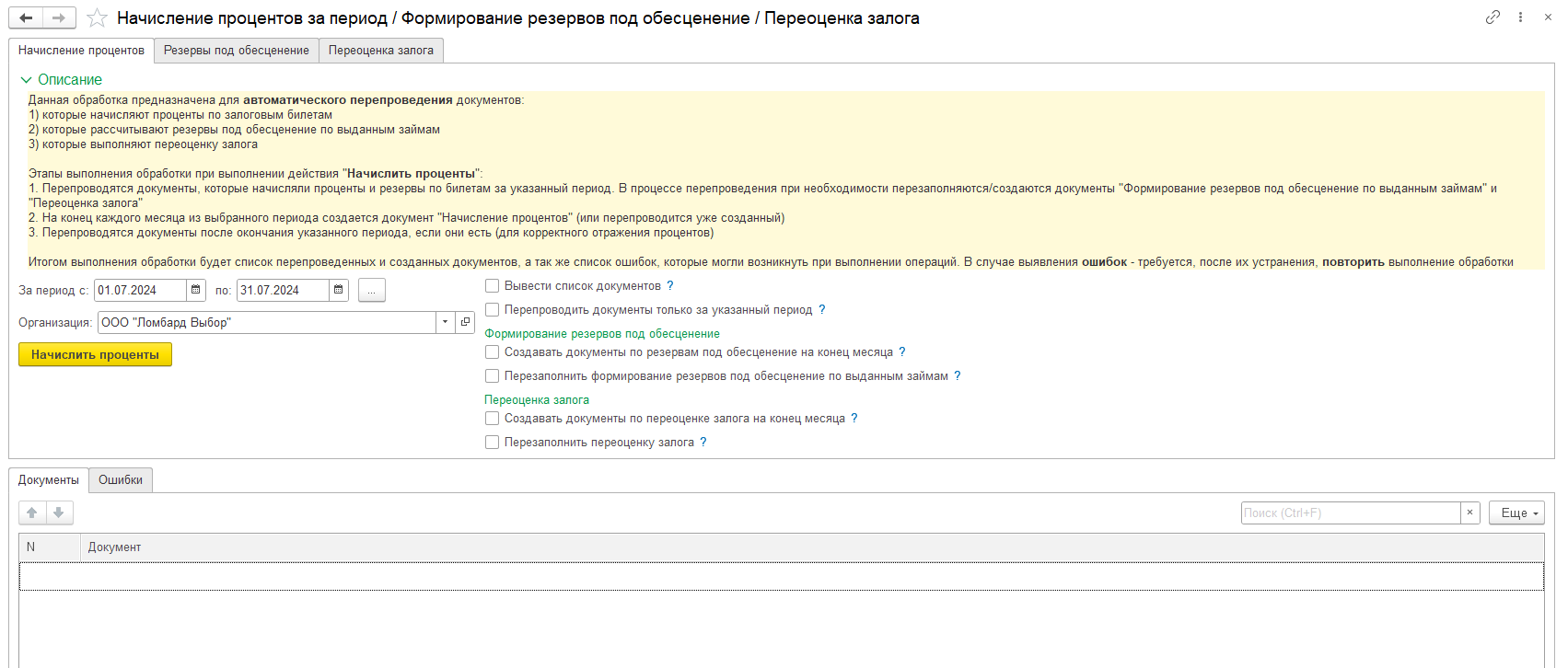Go forward with the right arrow

[x=59, y=17]
